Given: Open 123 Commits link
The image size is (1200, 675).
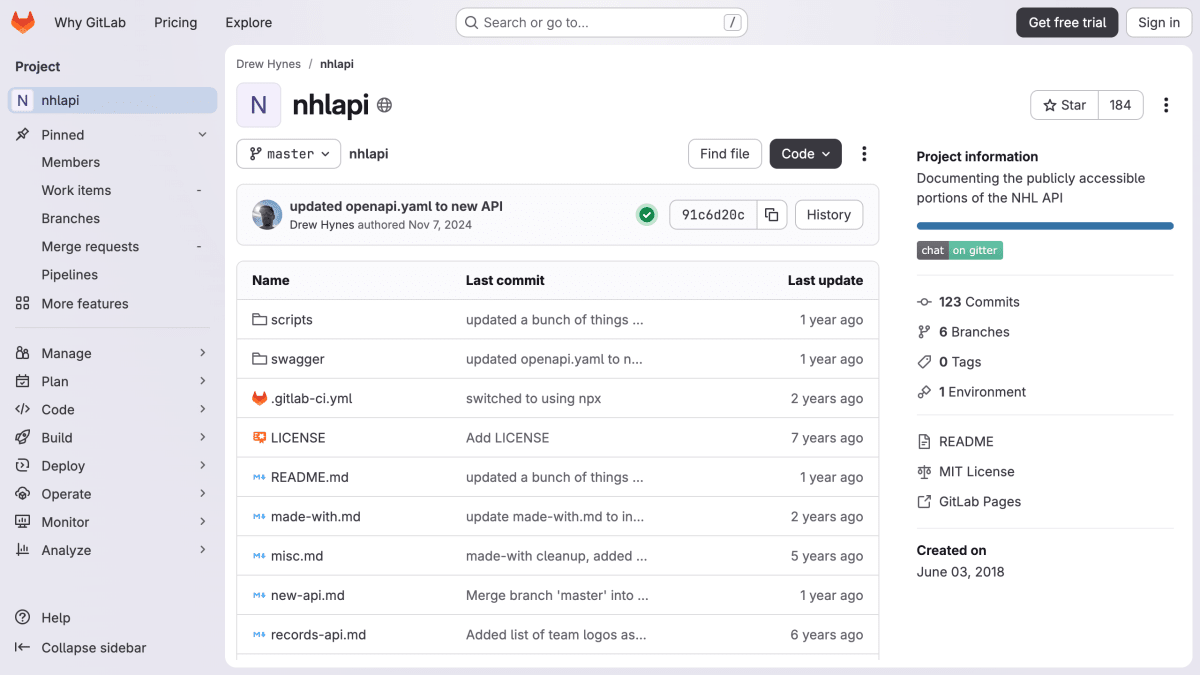Looking at the screenshot, I should point(979,302).
